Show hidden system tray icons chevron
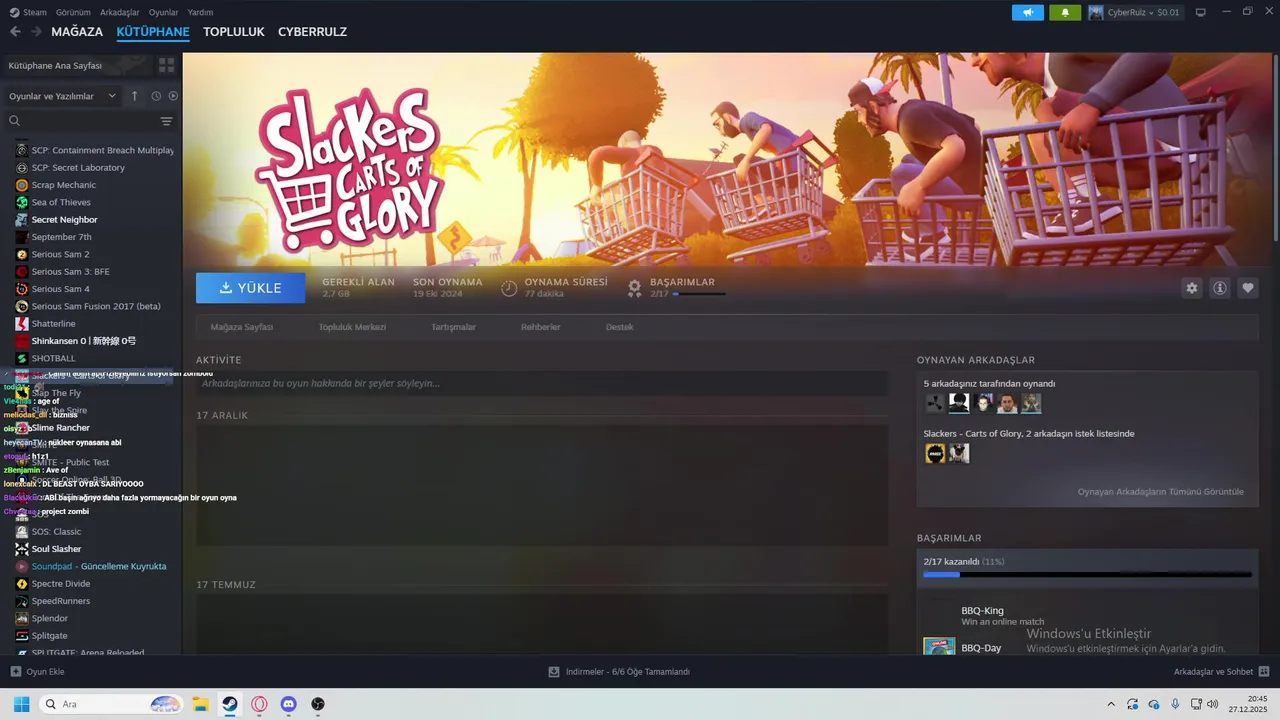Screen dimensions: 1280x720 1111,704
